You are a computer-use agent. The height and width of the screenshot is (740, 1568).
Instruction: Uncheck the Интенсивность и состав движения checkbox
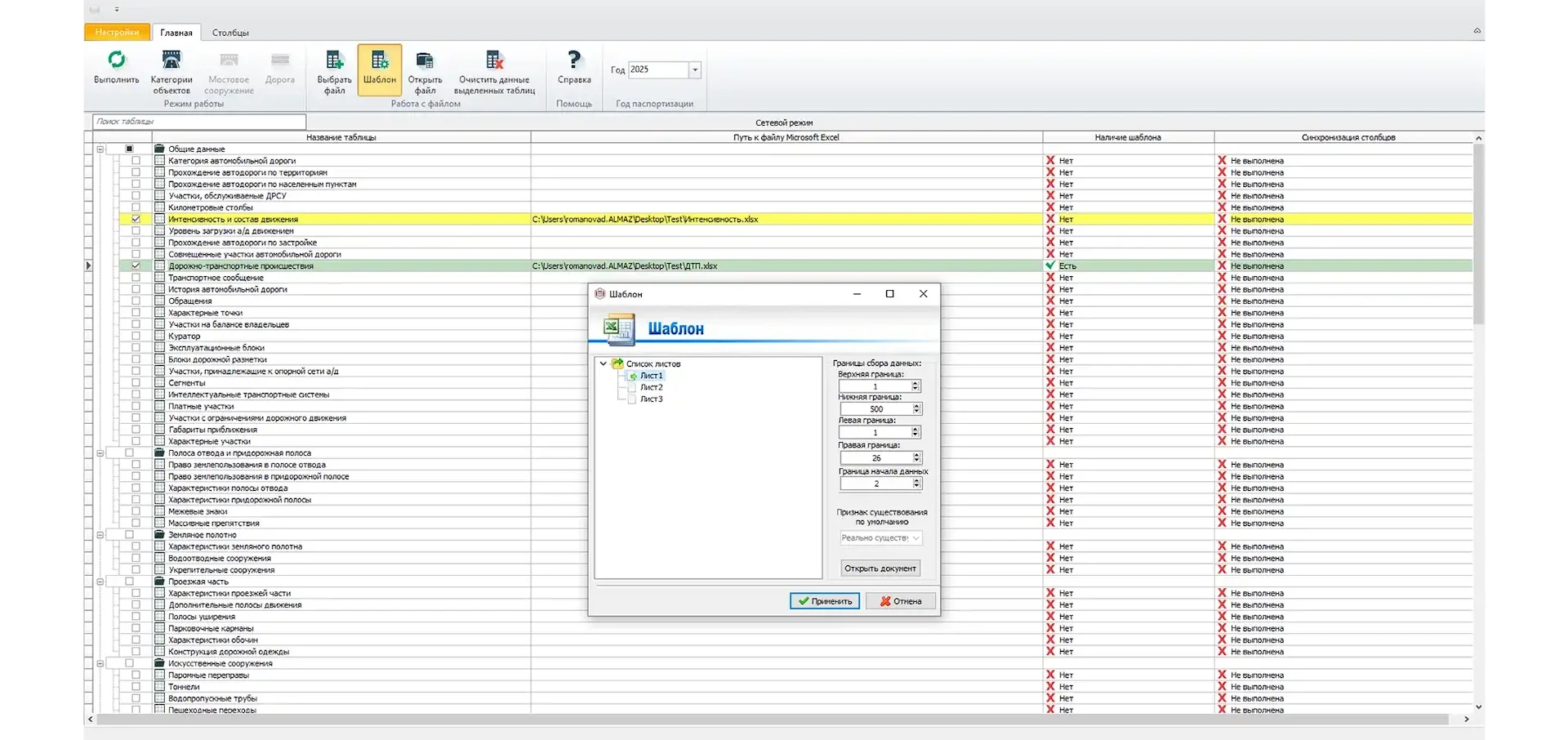click(x=136, y=219)
